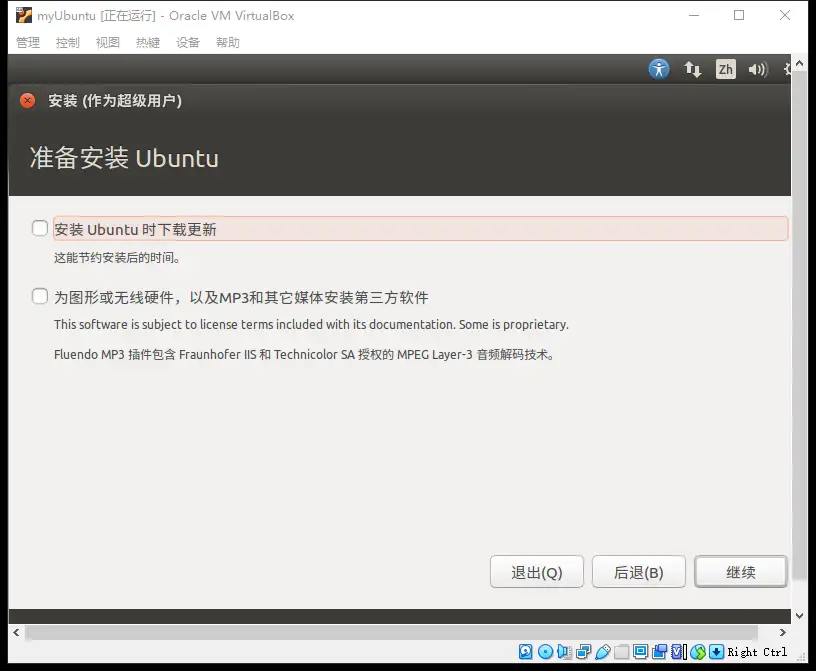This screenshot has width=816, height=671.
Task: Enable third-party software for graphics and MP3
Action: click(40, 297)
